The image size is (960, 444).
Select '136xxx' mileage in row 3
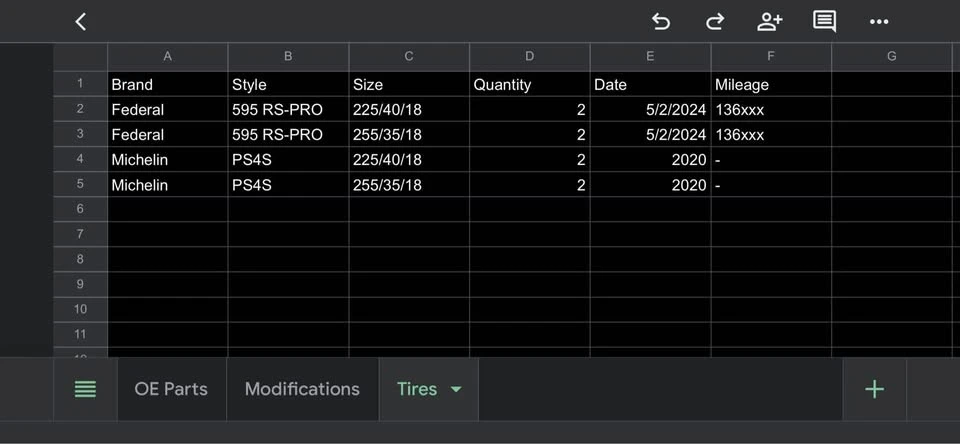[770, 135]
